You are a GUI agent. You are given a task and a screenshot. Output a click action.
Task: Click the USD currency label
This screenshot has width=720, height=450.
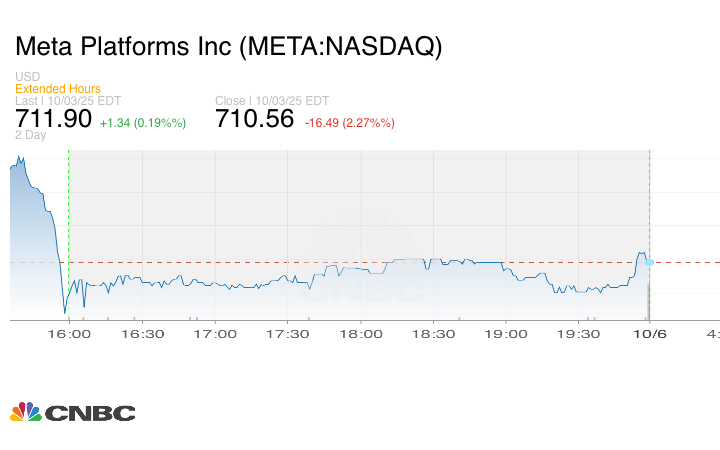coord(27,77)
